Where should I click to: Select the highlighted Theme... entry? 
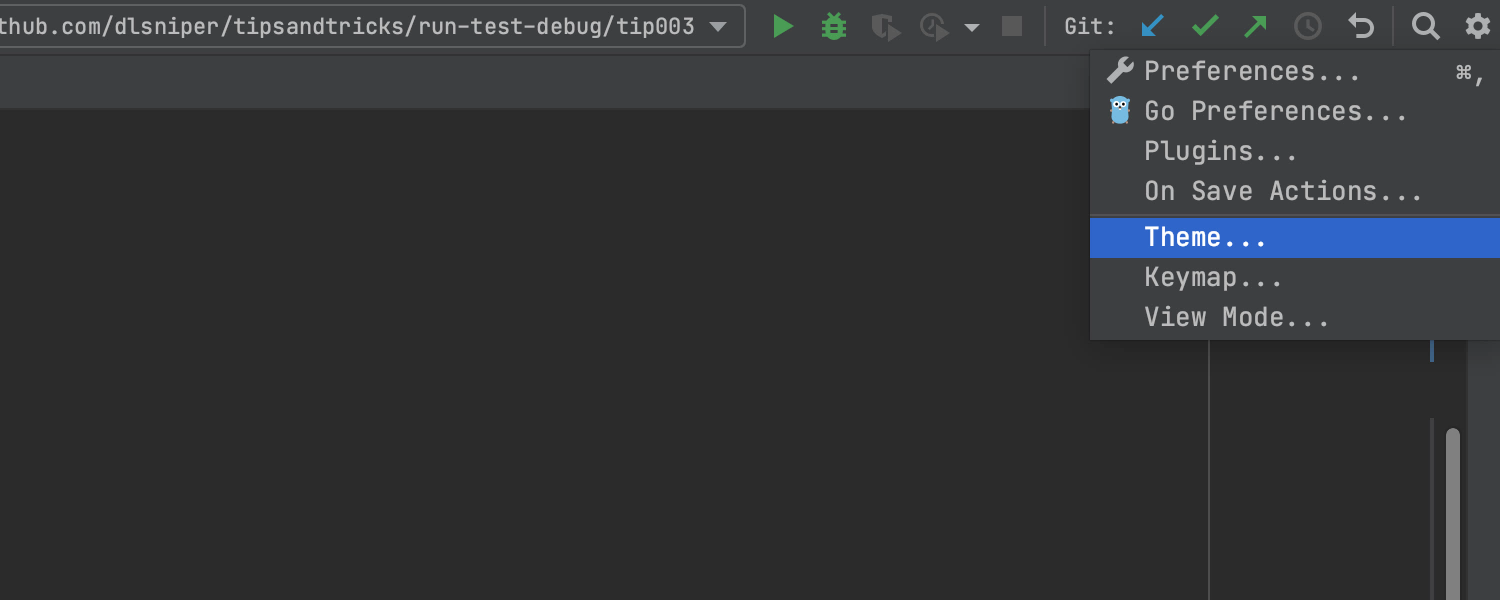(x=1205, y=238)
